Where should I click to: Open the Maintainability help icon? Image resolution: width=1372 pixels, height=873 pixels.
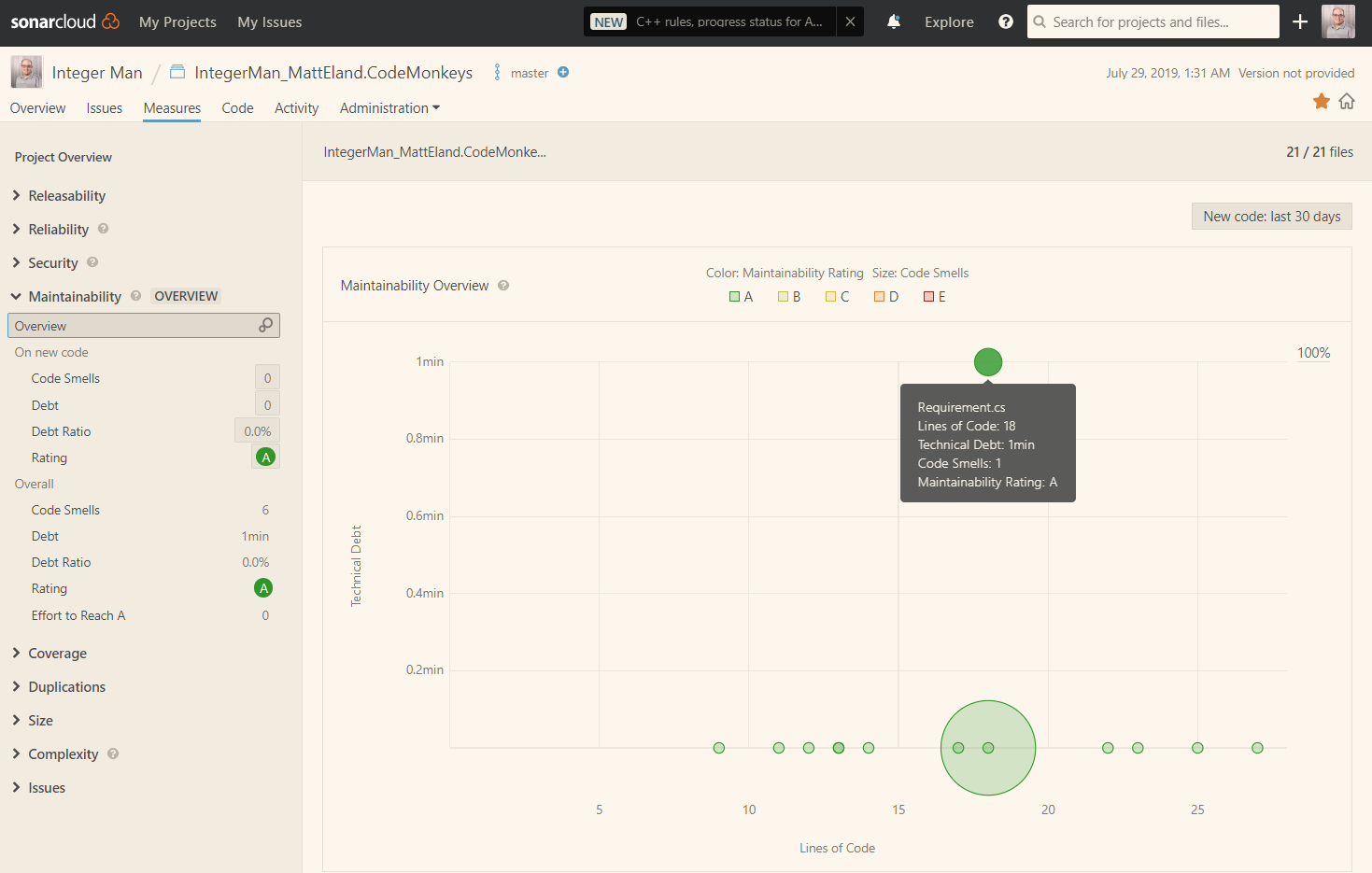click(136, 295)
